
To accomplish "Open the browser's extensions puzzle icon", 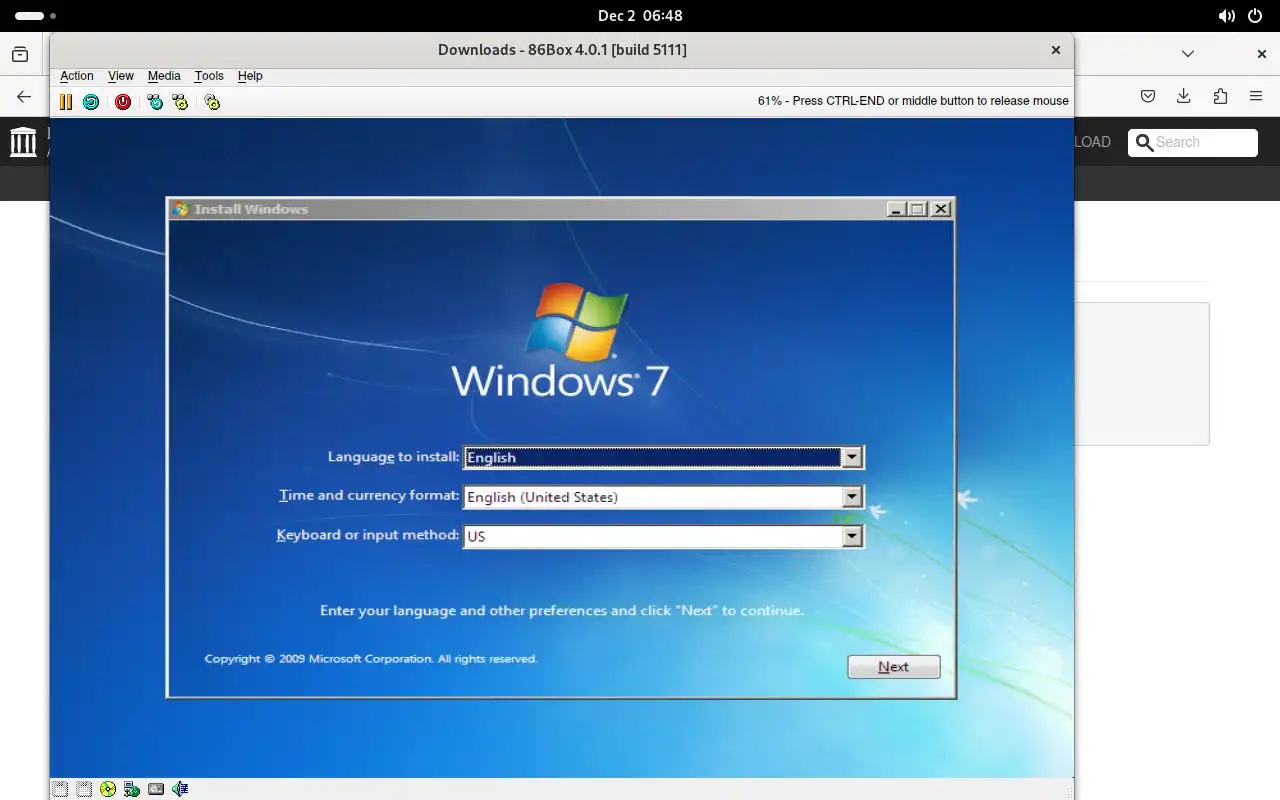I will (1220, 97).
